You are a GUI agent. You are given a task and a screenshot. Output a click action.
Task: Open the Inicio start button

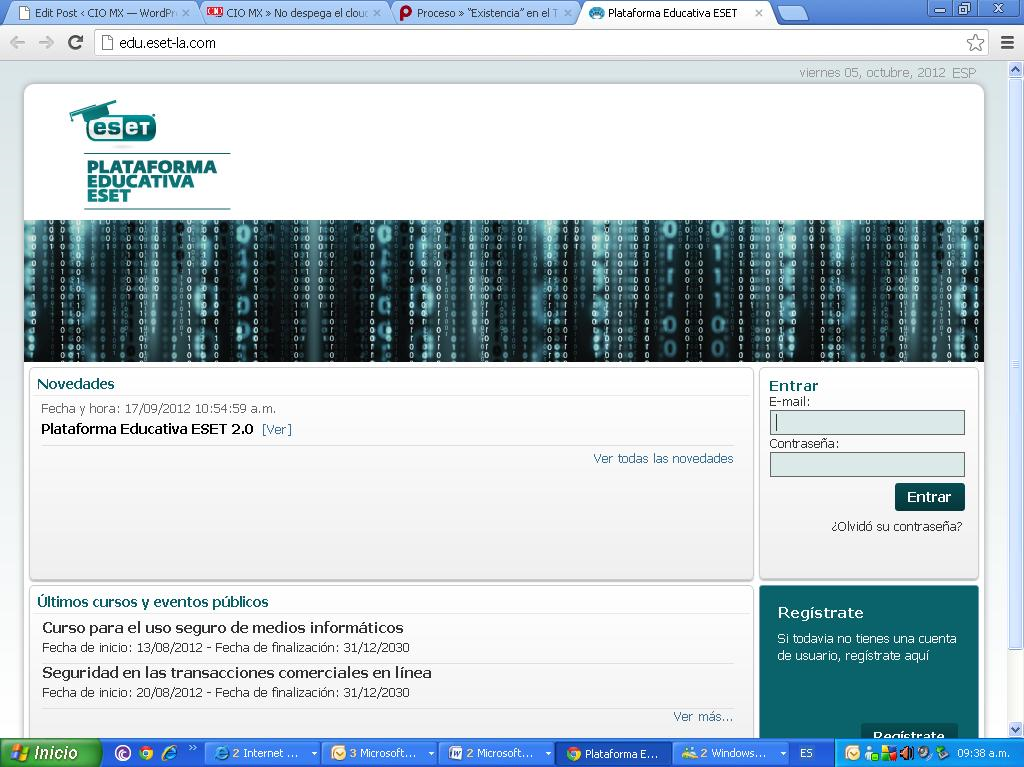(51, 753)
